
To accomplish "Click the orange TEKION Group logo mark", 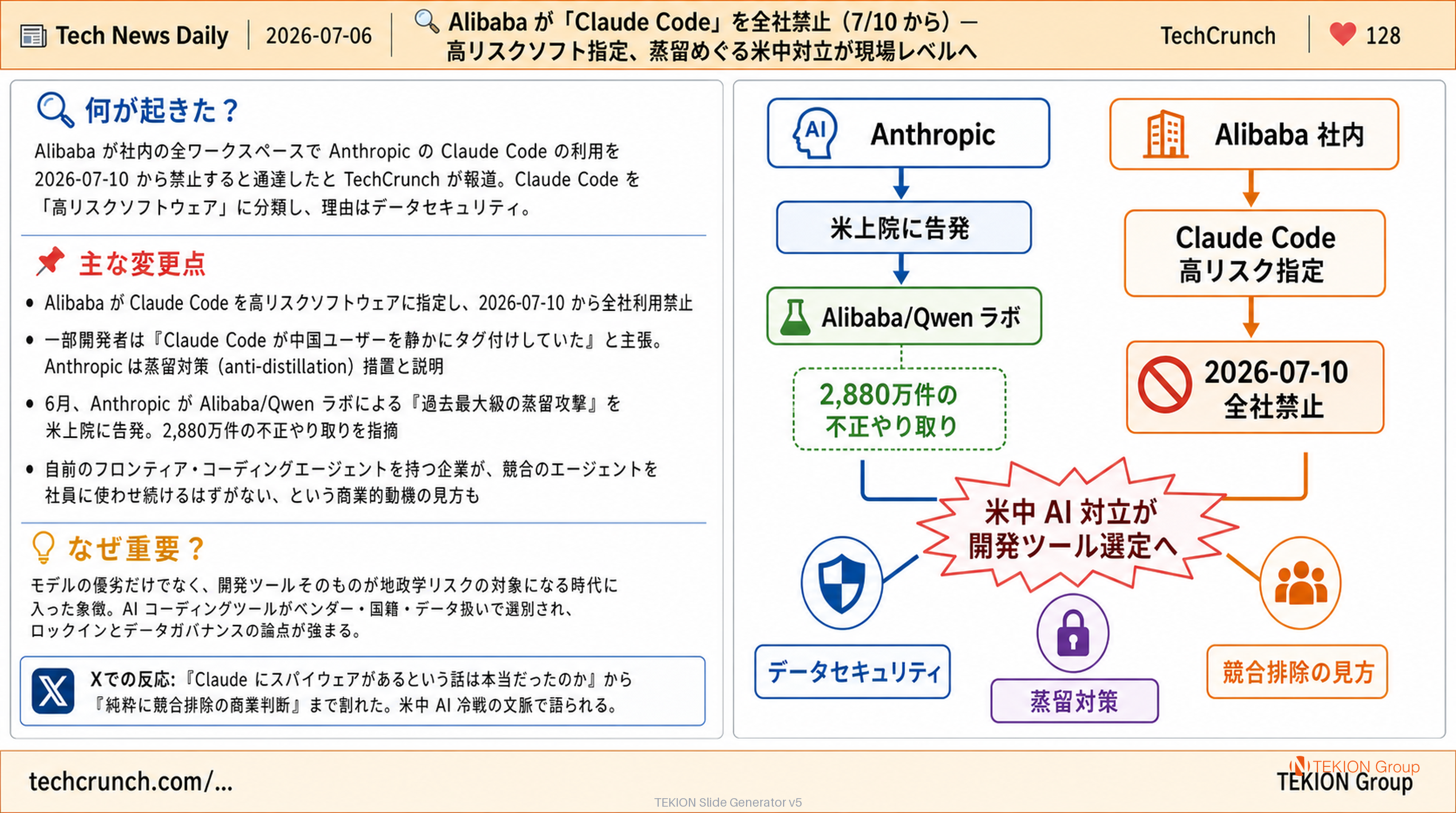I will click(x=1299, y=765).
